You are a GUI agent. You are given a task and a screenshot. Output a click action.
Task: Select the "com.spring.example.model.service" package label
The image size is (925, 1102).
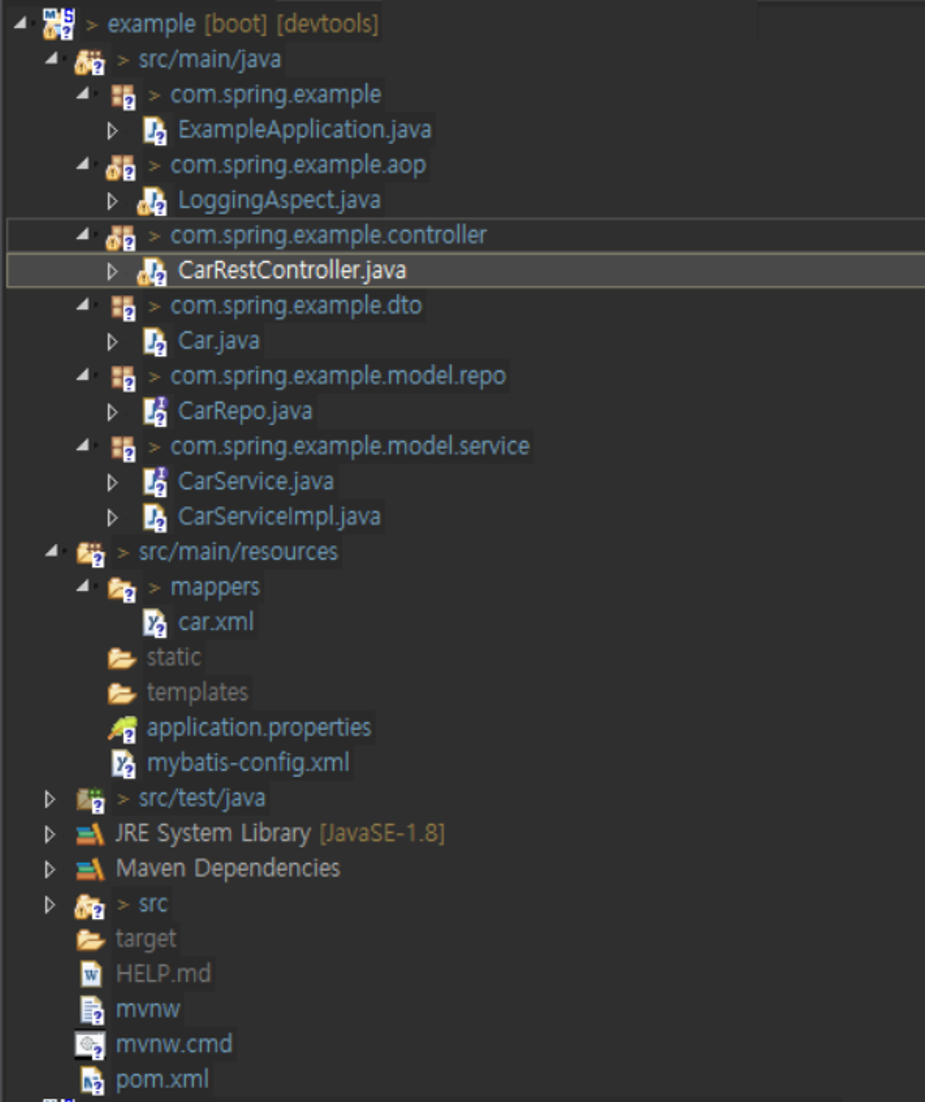(350, 446)
